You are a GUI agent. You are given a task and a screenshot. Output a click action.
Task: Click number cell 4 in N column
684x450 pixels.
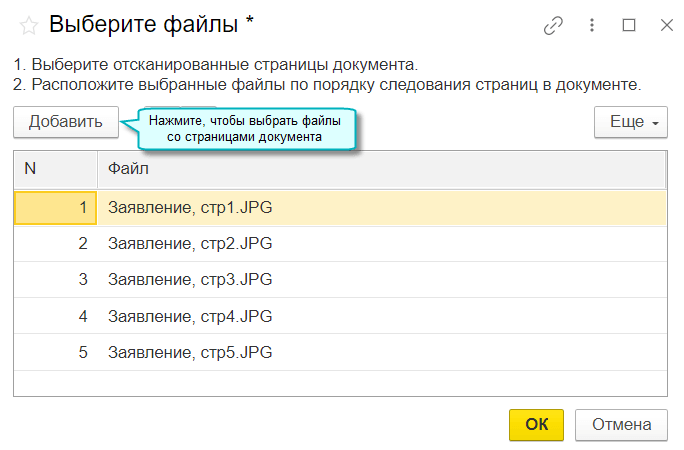[55, 316]
